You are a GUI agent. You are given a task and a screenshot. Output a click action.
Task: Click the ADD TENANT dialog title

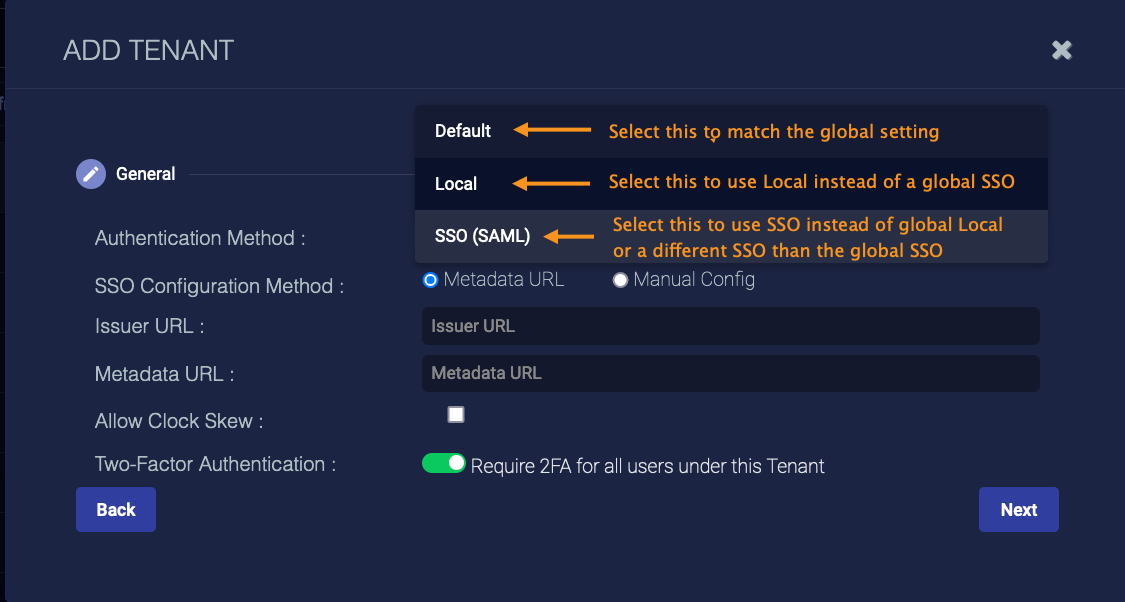click(x=148, y=50)
